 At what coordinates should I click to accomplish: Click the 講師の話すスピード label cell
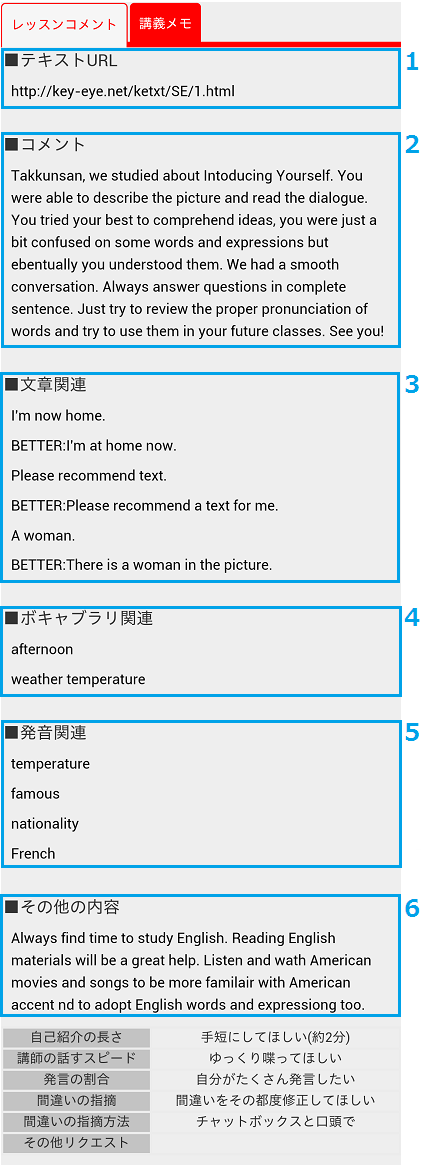pos(76,1058)
